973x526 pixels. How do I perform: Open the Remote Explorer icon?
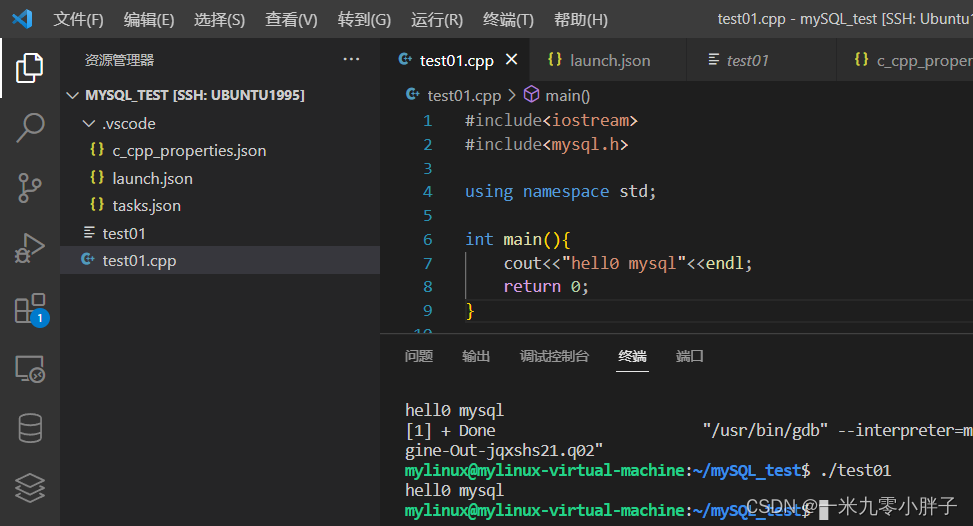point(30,369)
